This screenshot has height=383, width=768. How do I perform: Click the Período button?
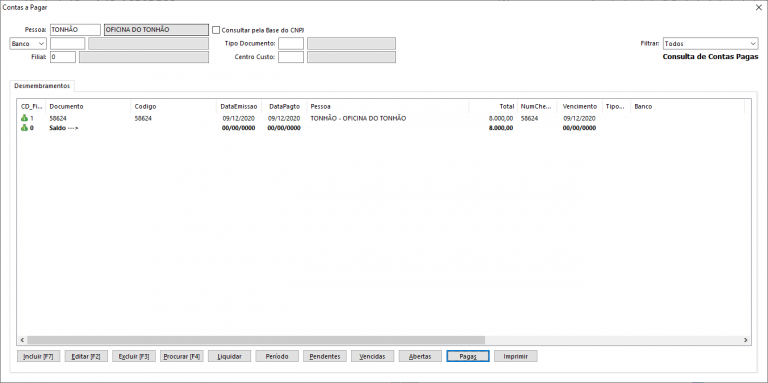[277, 357]
